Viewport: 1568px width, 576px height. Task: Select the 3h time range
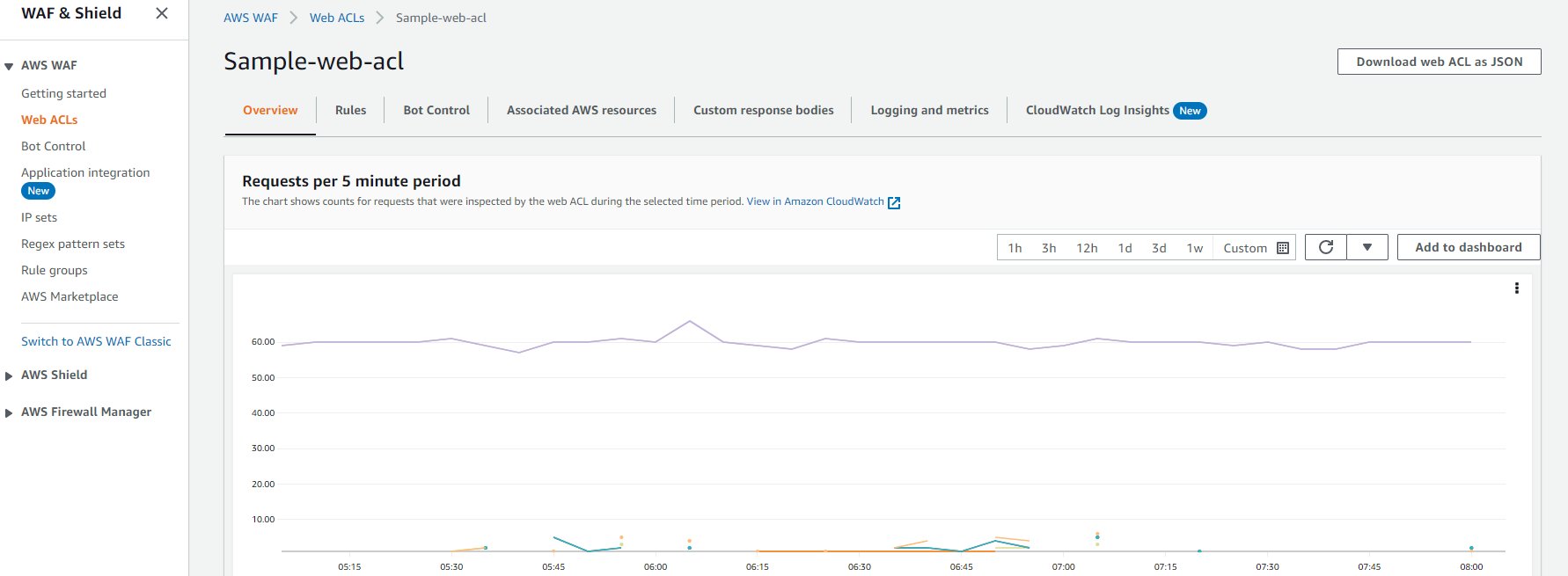pos(1049,248)
